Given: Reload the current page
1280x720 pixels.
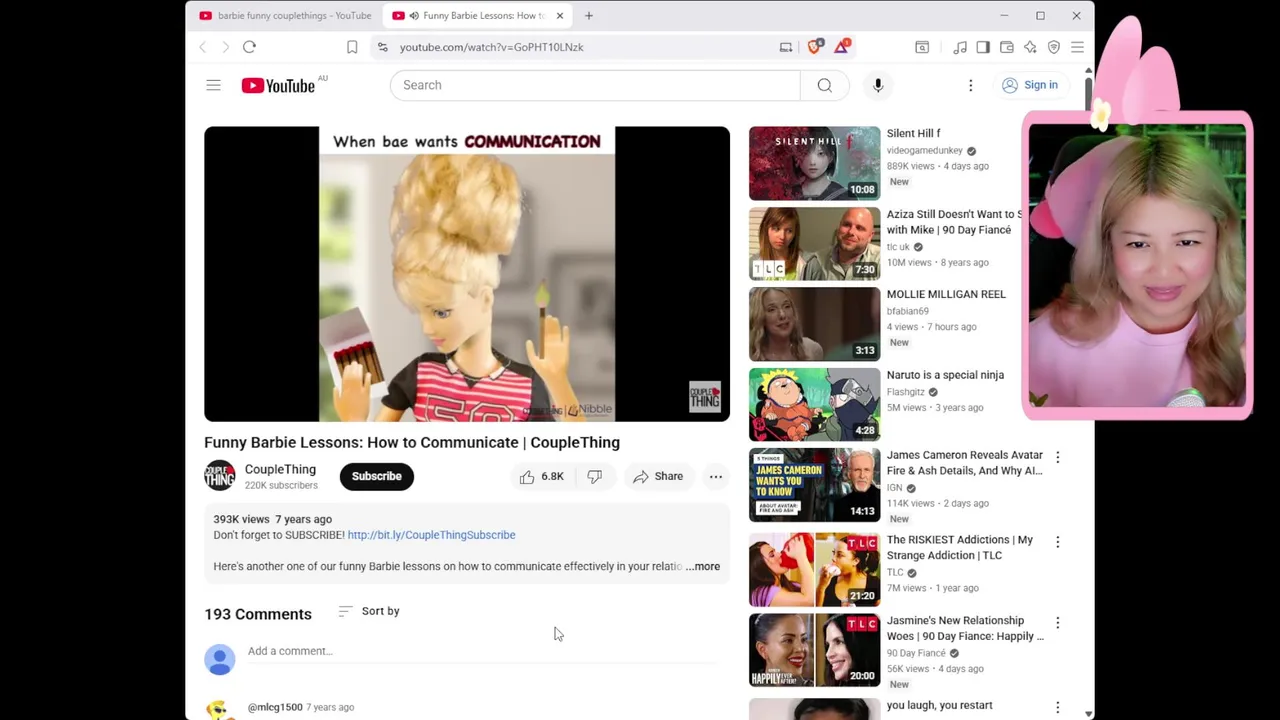Looking at the screenshot, I should coord(249,47).
